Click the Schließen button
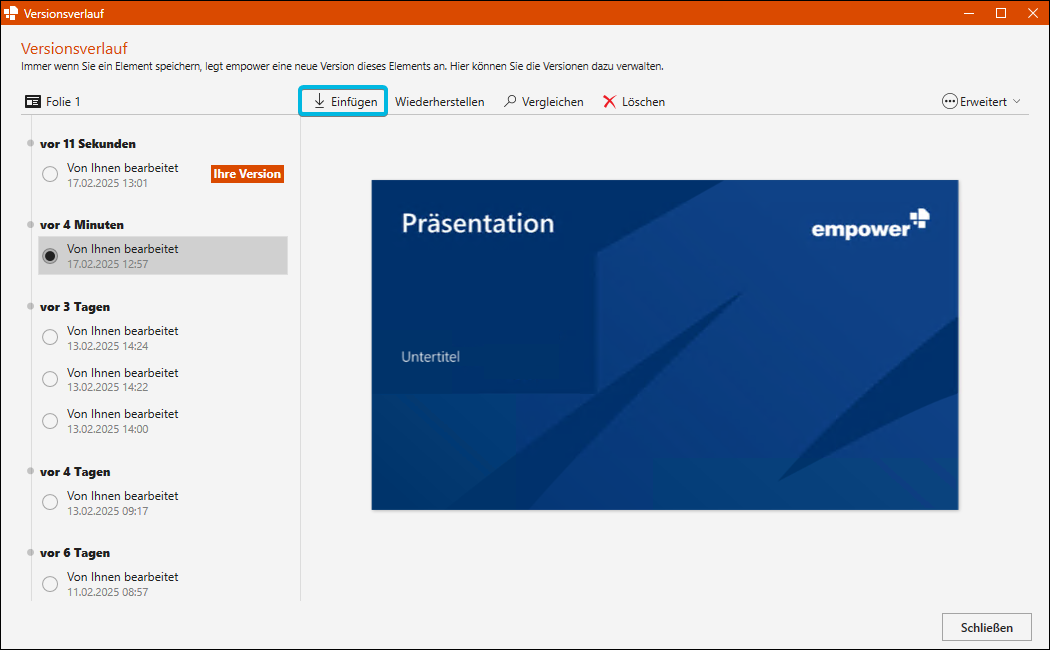The height and width of the screenshot is (650, 1050). click(x=986, y=627)
